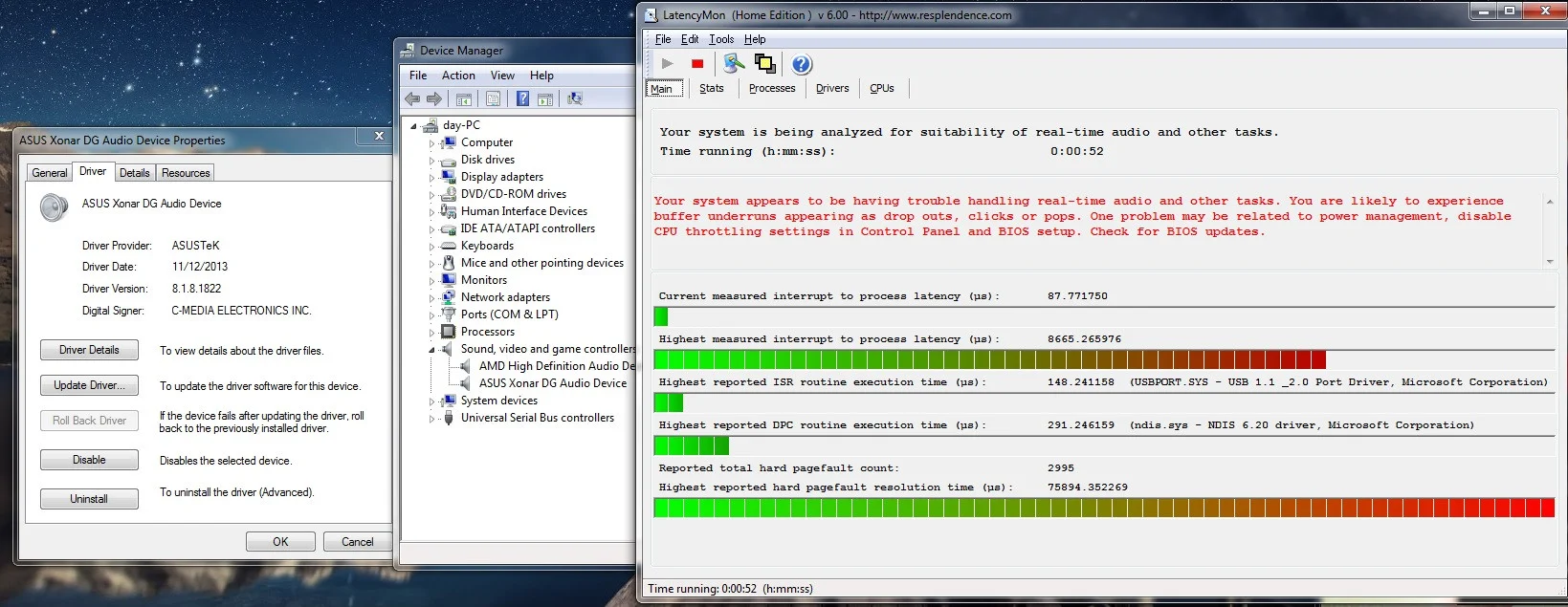Open the Properties icon in Device Manager toolbar

pyautogui.click(x=493, y=98)
